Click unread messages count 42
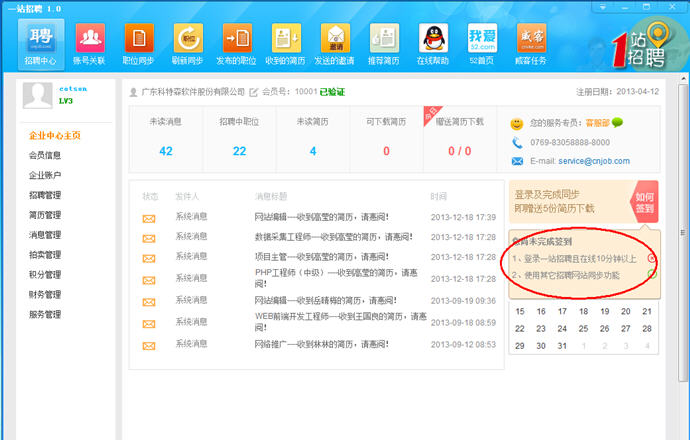This screenshot has height=440, width=690. click(166, 151)
